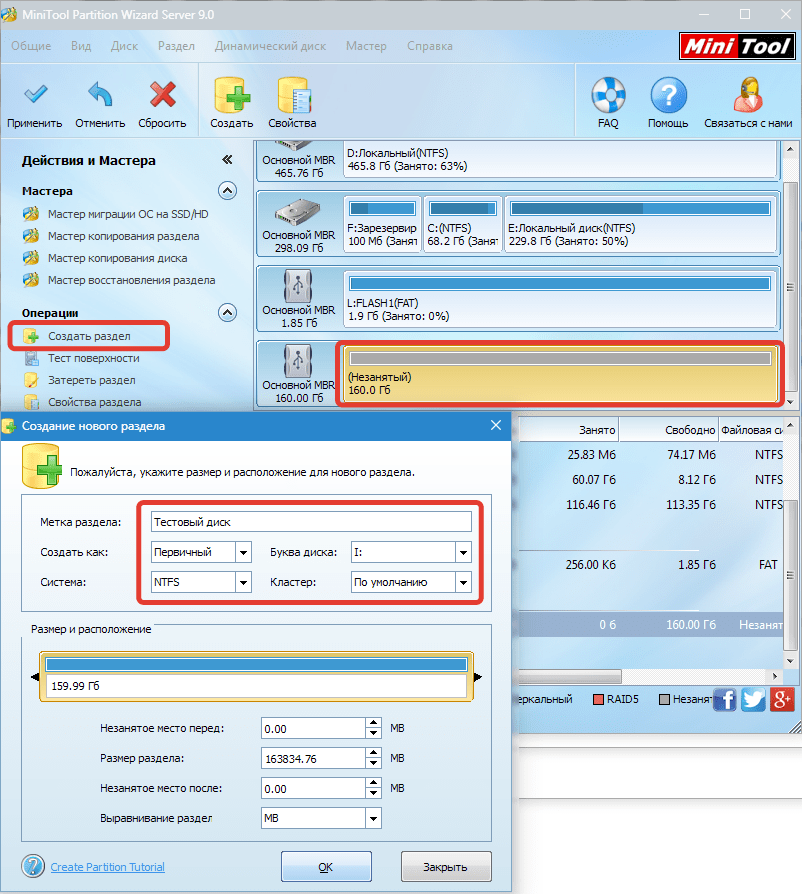
Task: Open the Create Partition Tutorial link
Action: pos(107,867)
